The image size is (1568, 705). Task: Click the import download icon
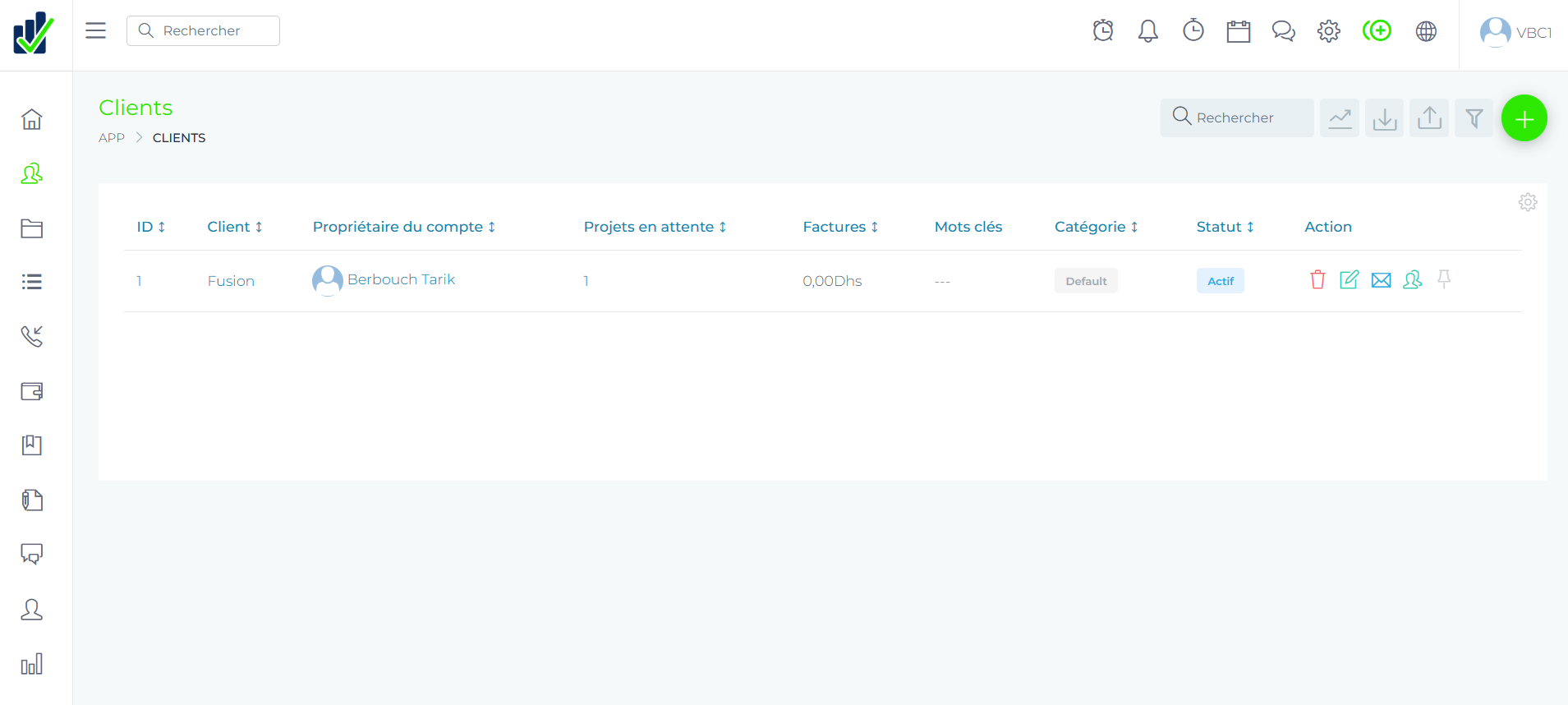[x=1384, y=118]
